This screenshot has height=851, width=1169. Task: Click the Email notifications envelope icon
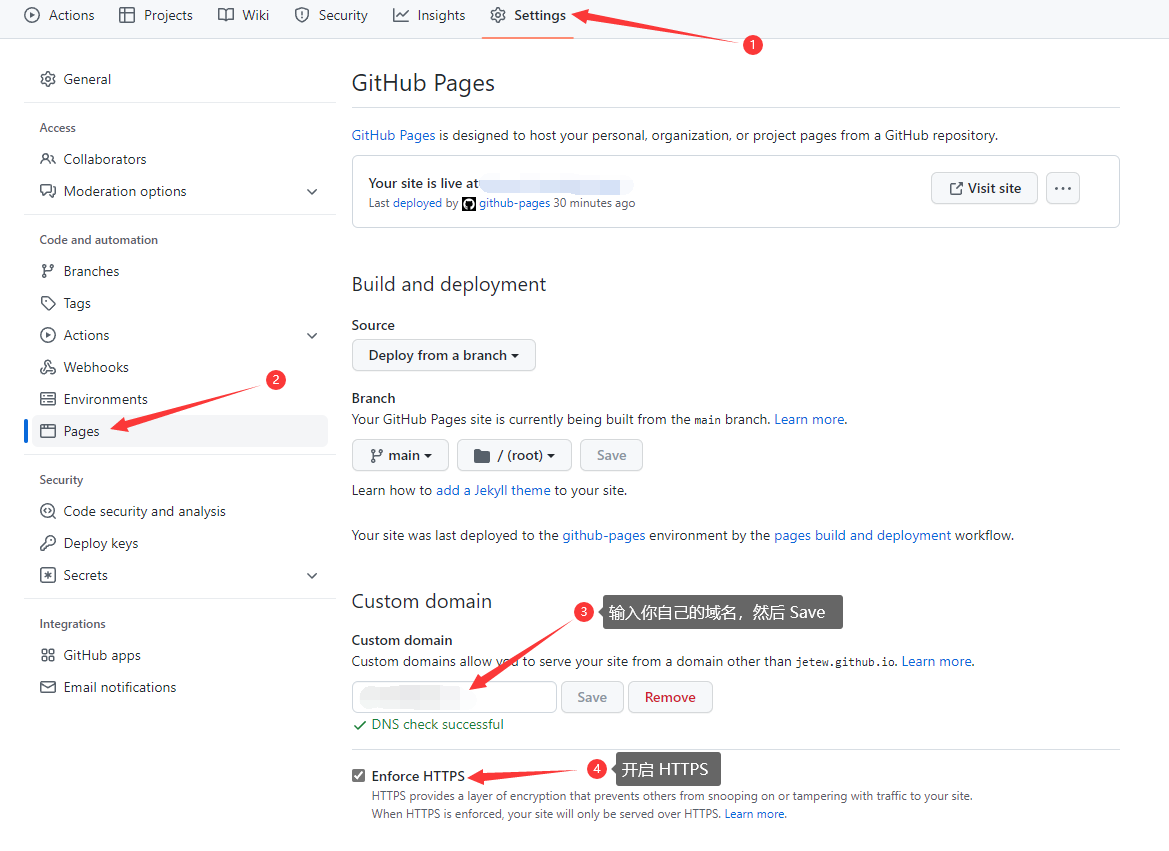tap(47, 687)
